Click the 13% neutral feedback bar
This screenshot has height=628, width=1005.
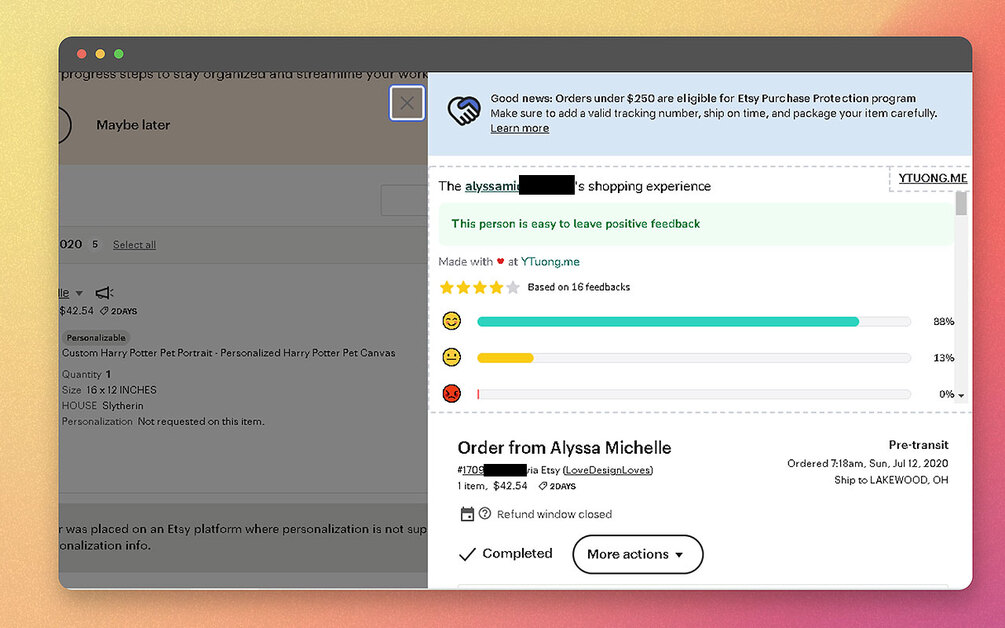694,358
